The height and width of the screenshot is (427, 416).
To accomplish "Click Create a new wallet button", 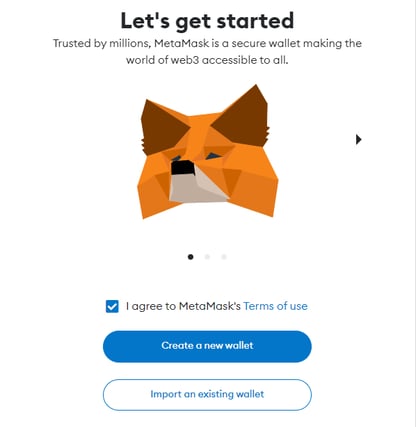I will [x=207, y=346].
